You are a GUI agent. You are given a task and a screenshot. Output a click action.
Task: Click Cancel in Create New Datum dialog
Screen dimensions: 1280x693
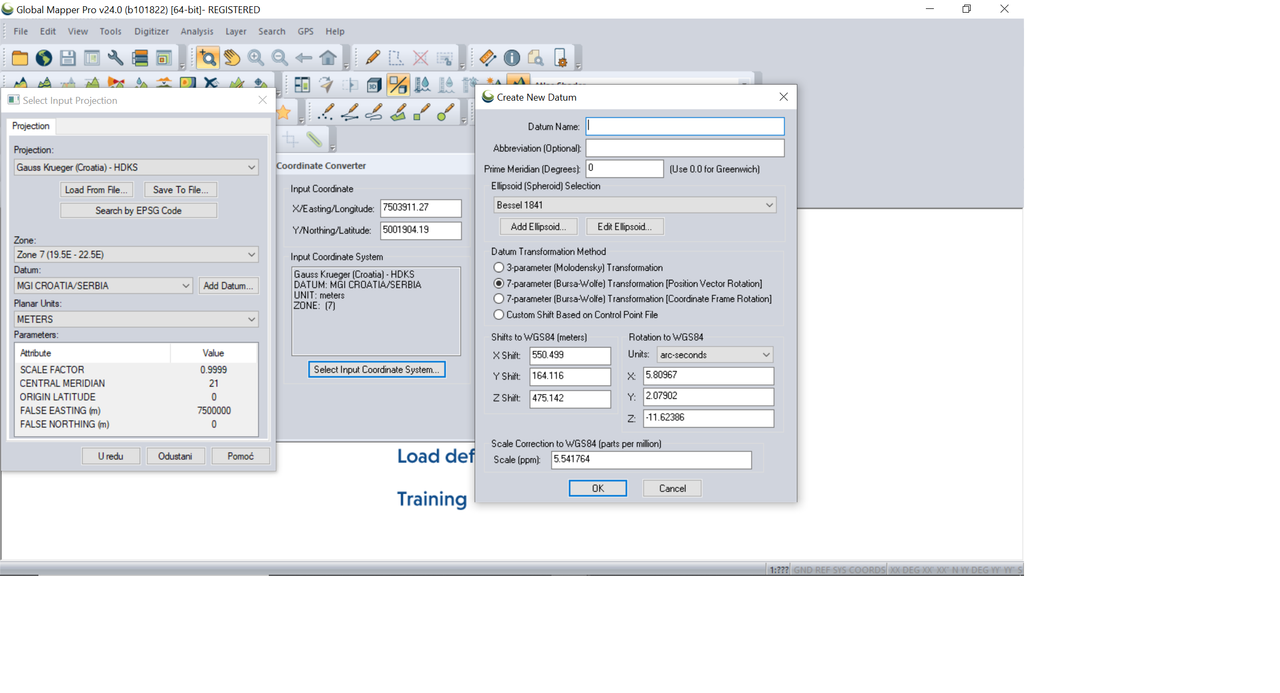(672, 489)
